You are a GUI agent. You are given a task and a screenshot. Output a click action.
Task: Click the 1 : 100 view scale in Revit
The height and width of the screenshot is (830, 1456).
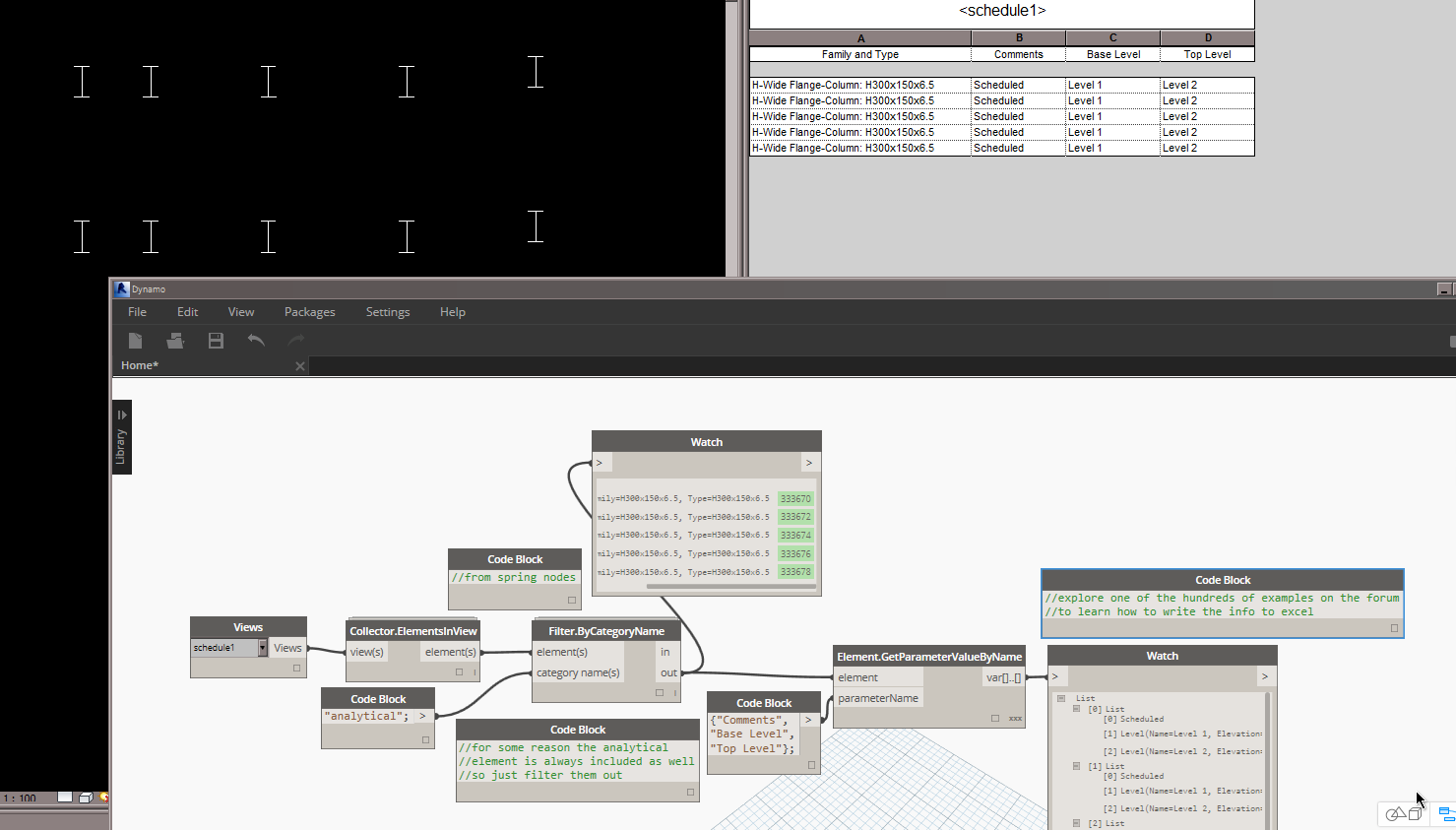(20, 798)
